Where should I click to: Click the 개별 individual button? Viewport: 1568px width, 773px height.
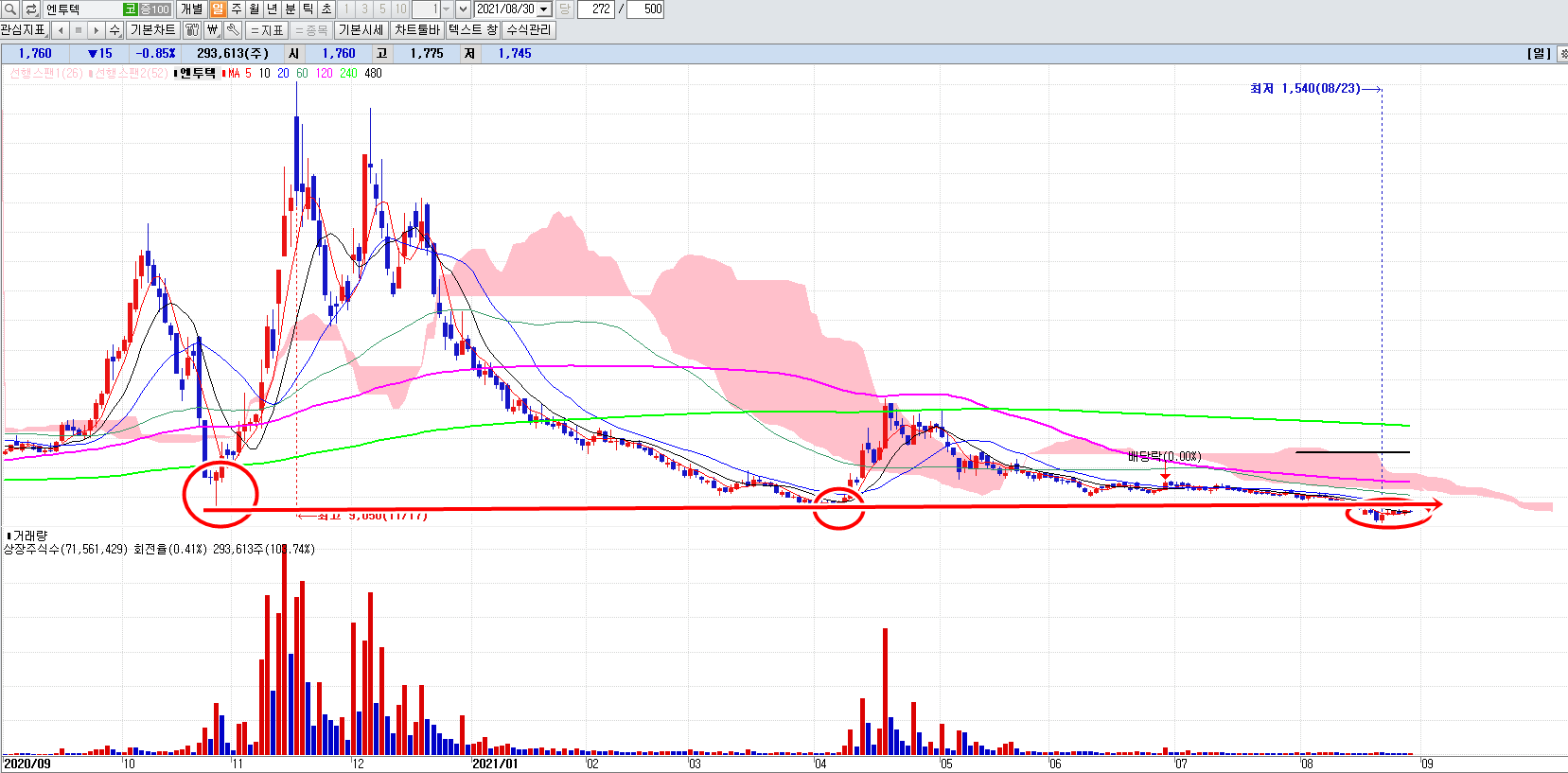[192, 9]
